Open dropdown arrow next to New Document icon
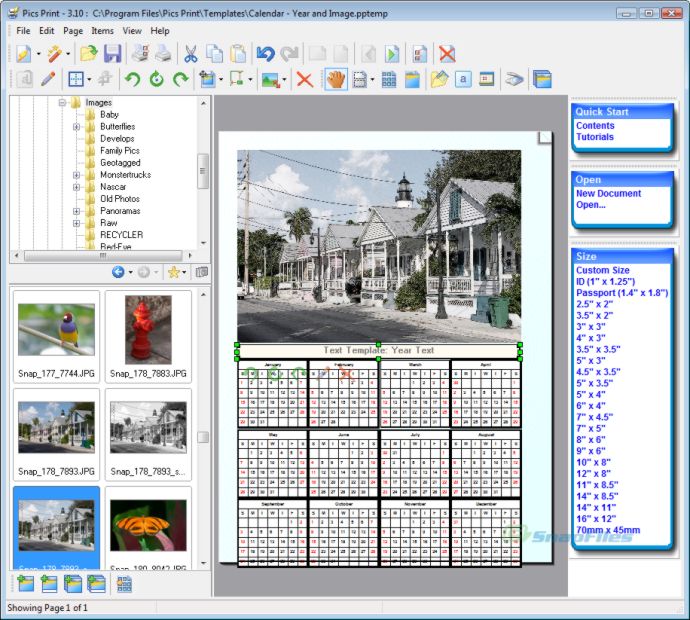The image size is (690, 620). pos(38,54)
